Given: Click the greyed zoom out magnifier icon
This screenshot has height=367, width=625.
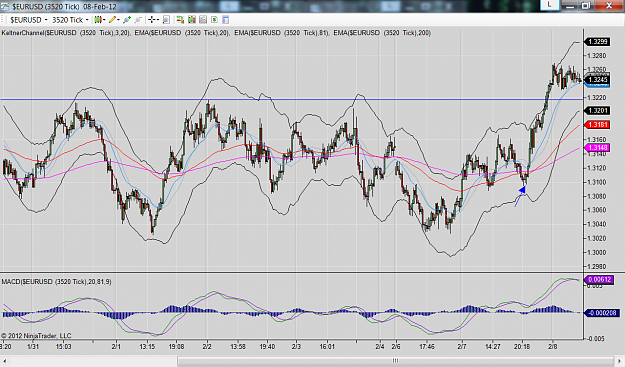Looking at the screenshot, I should [138, 20].
